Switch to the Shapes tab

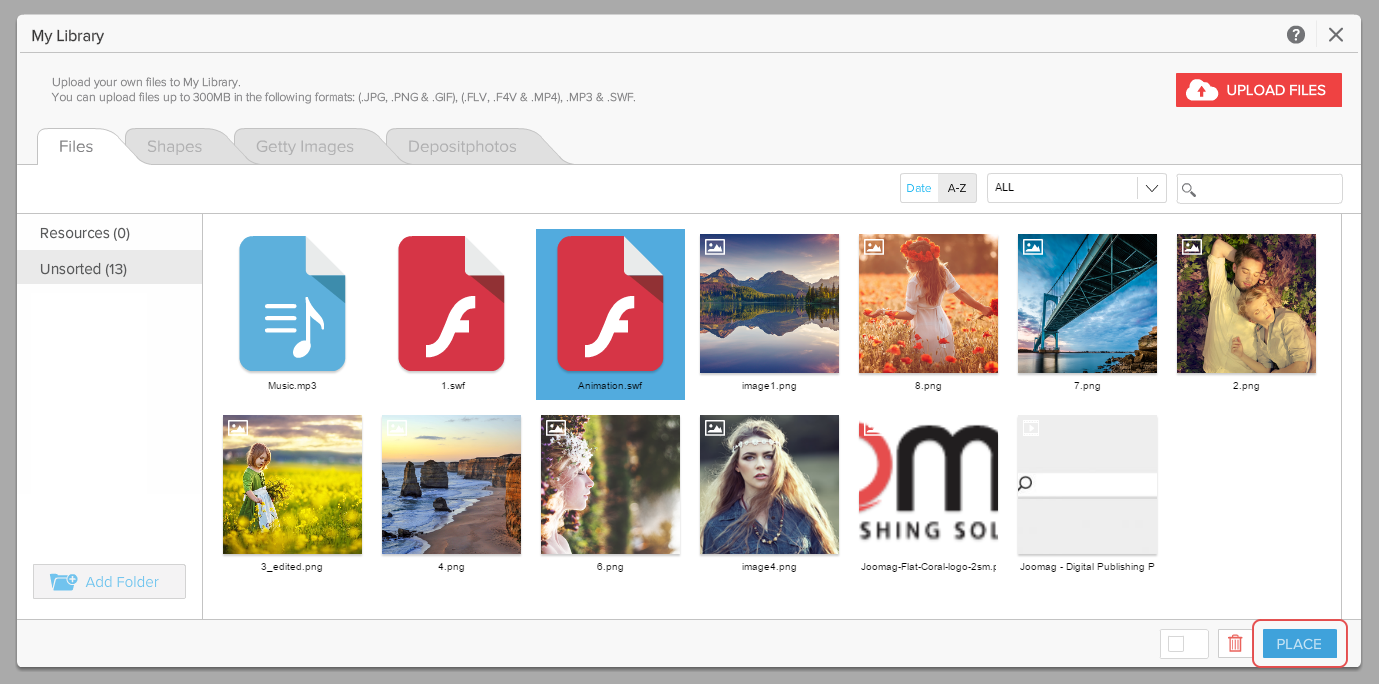click(174, 147)
